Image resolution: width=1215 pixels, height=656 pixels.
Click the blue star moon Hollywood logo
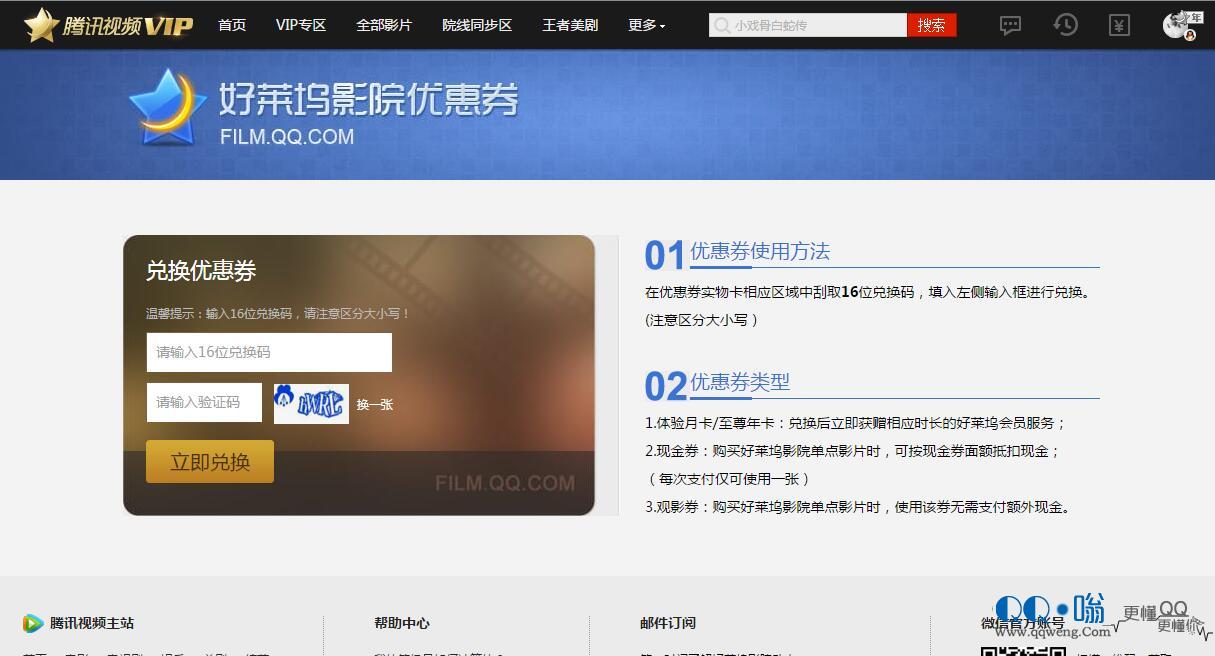tap(166, 108)
